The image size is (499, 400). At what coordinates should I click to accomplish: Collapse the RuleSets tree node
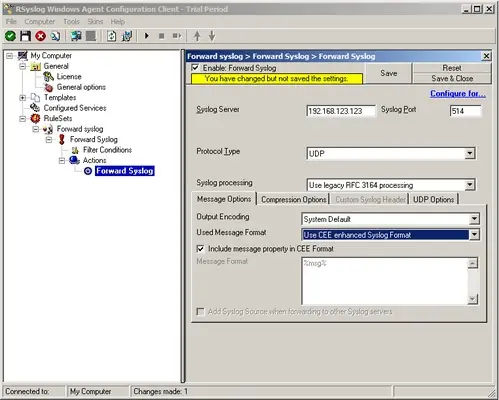(22, 119)
